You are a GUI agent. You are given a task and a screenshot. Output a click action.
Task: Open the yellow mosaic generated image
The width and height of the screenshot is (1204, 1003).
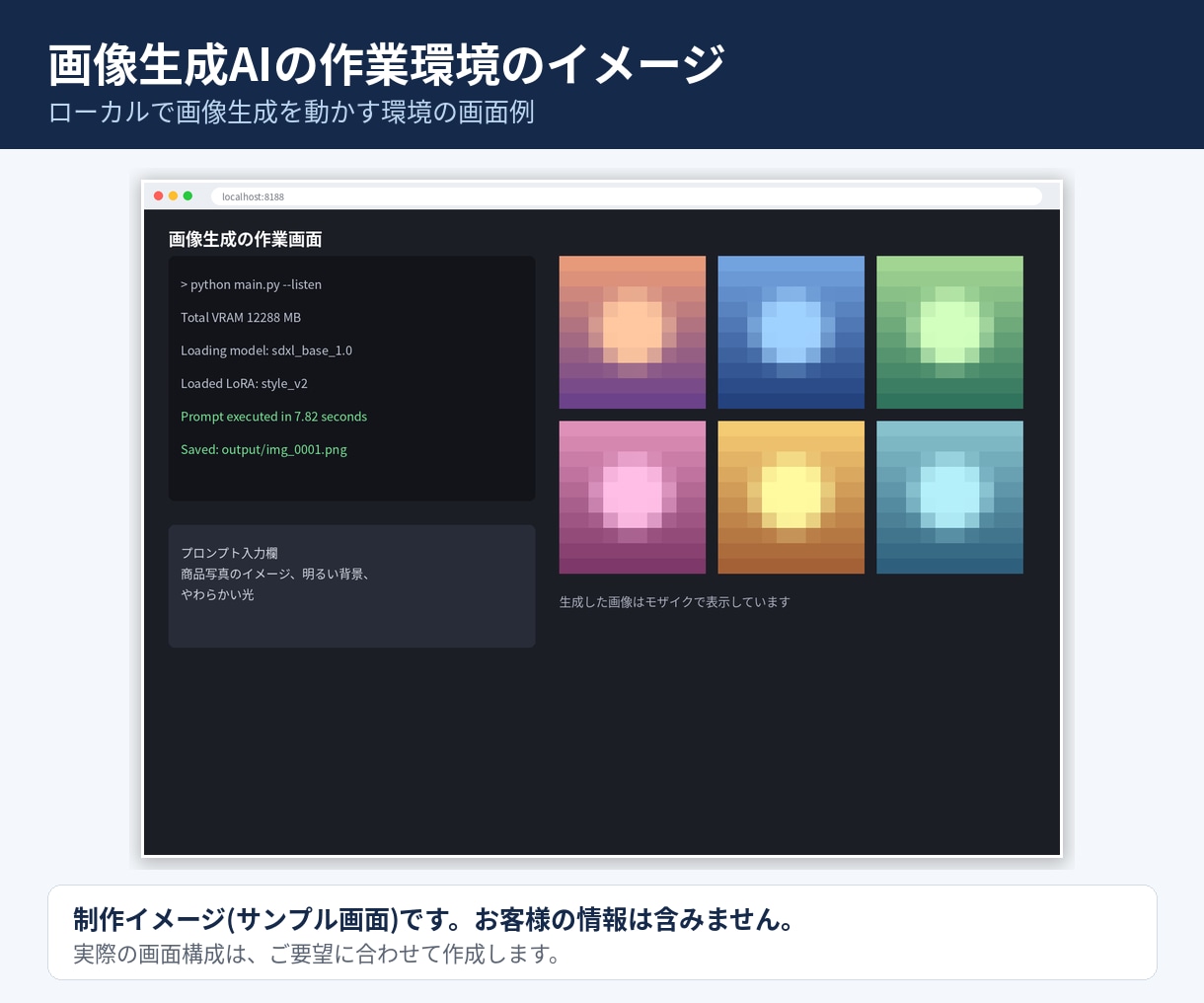tap(790, 498)
